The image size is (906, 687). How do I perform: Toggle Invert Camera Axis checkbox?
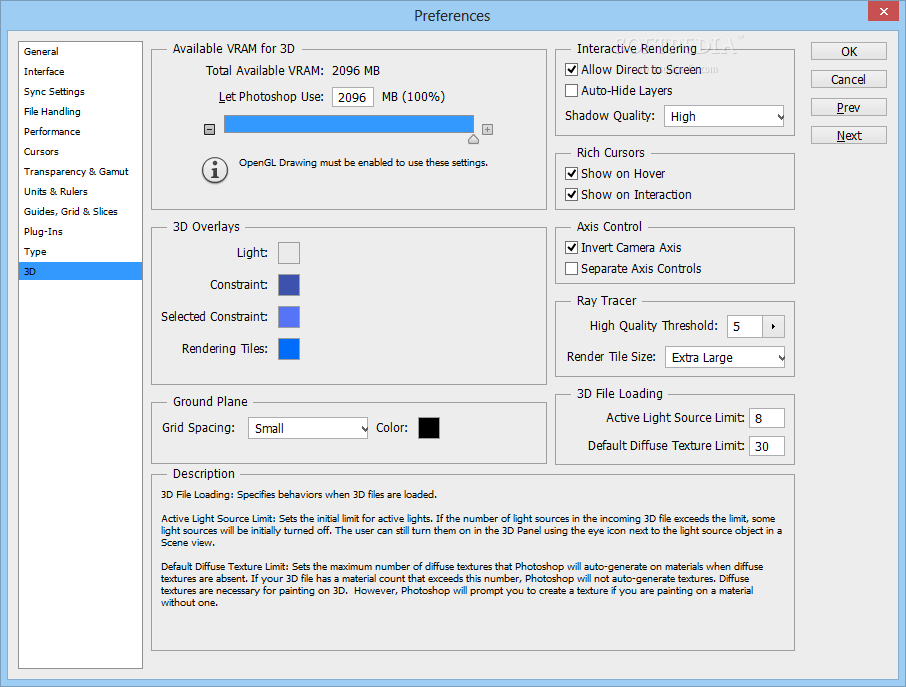(571, 248)
